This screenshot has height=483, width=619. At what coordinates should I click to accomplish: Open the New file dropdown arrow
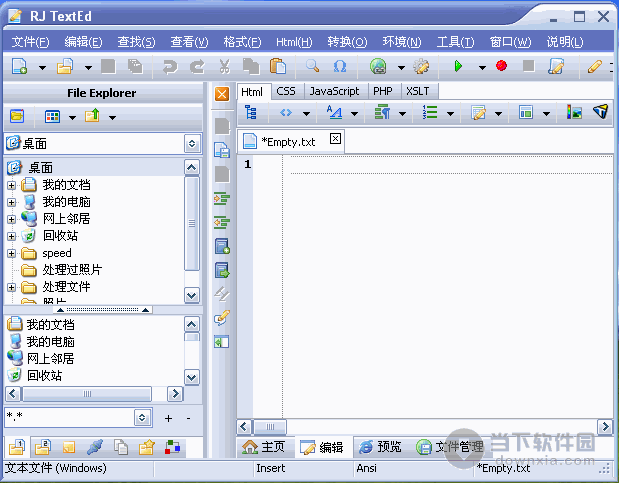tap(42, 68)
